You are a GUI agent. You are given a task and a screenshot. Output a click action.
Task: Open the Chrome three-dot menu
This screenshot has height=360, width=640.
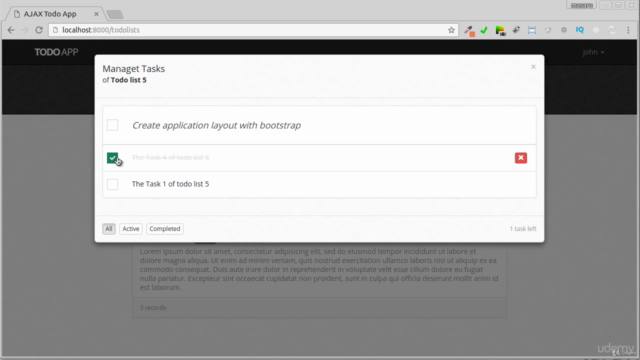point(628,30)
